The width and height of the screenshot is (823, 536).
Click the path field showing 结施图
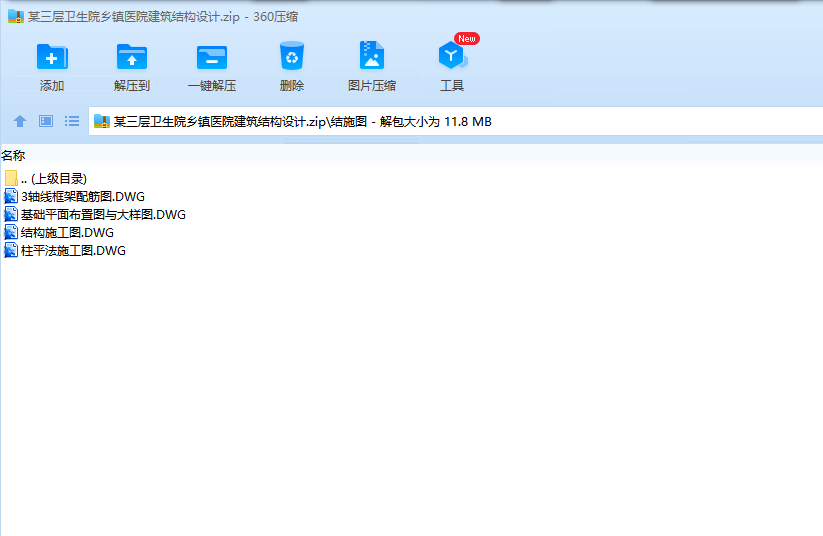456,121
